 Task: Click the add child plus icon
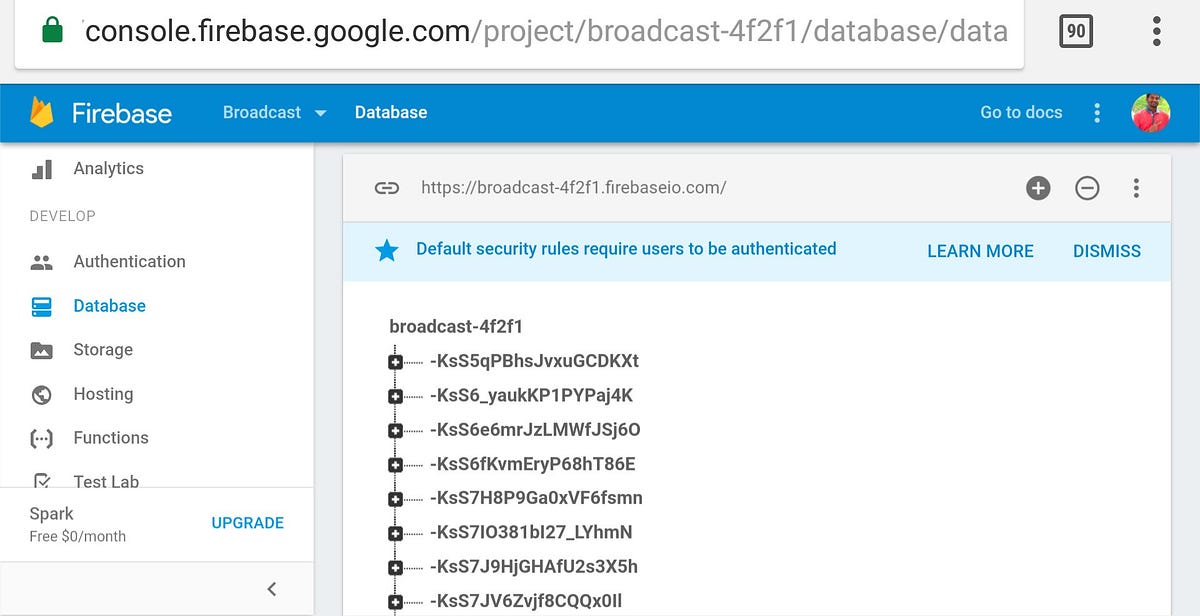(1038, 188)
